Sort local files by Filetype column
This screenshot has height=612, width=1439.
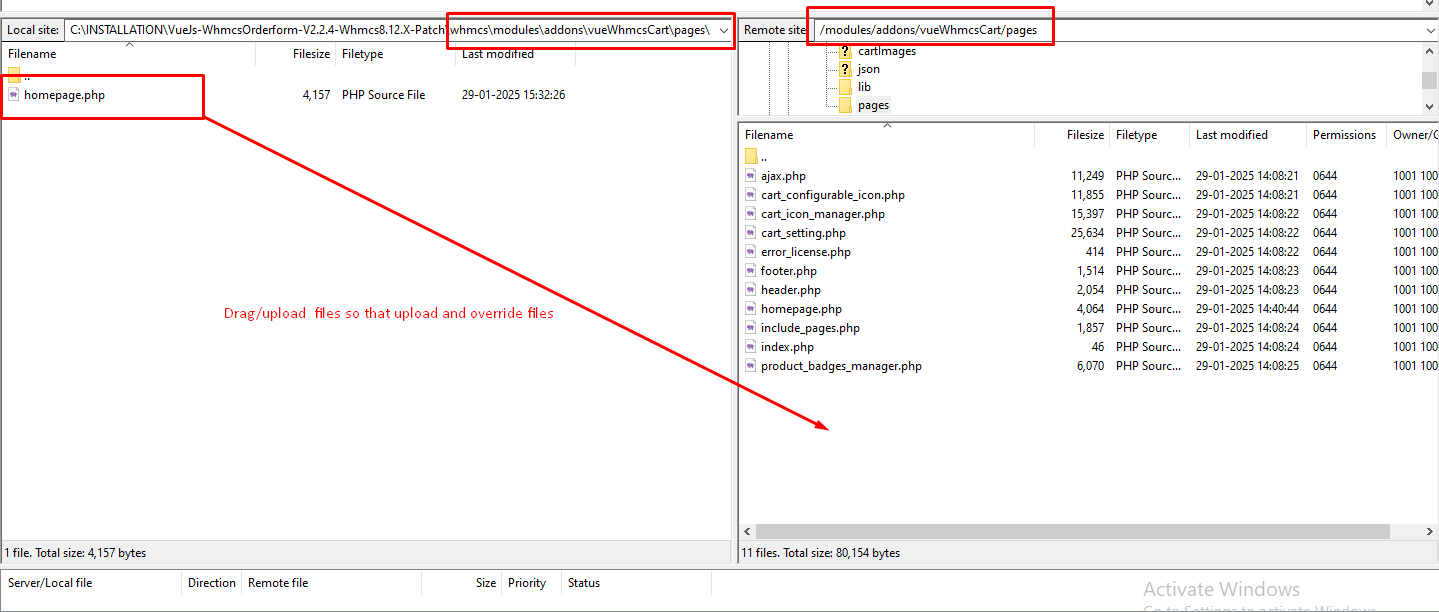(x=362, y=54)
